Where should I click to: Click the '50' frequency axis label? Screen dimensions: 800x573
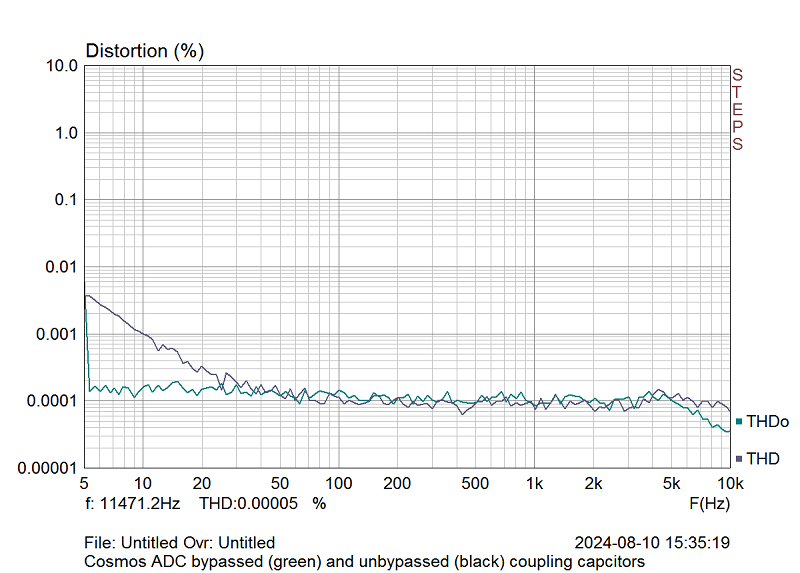point(280,483)
